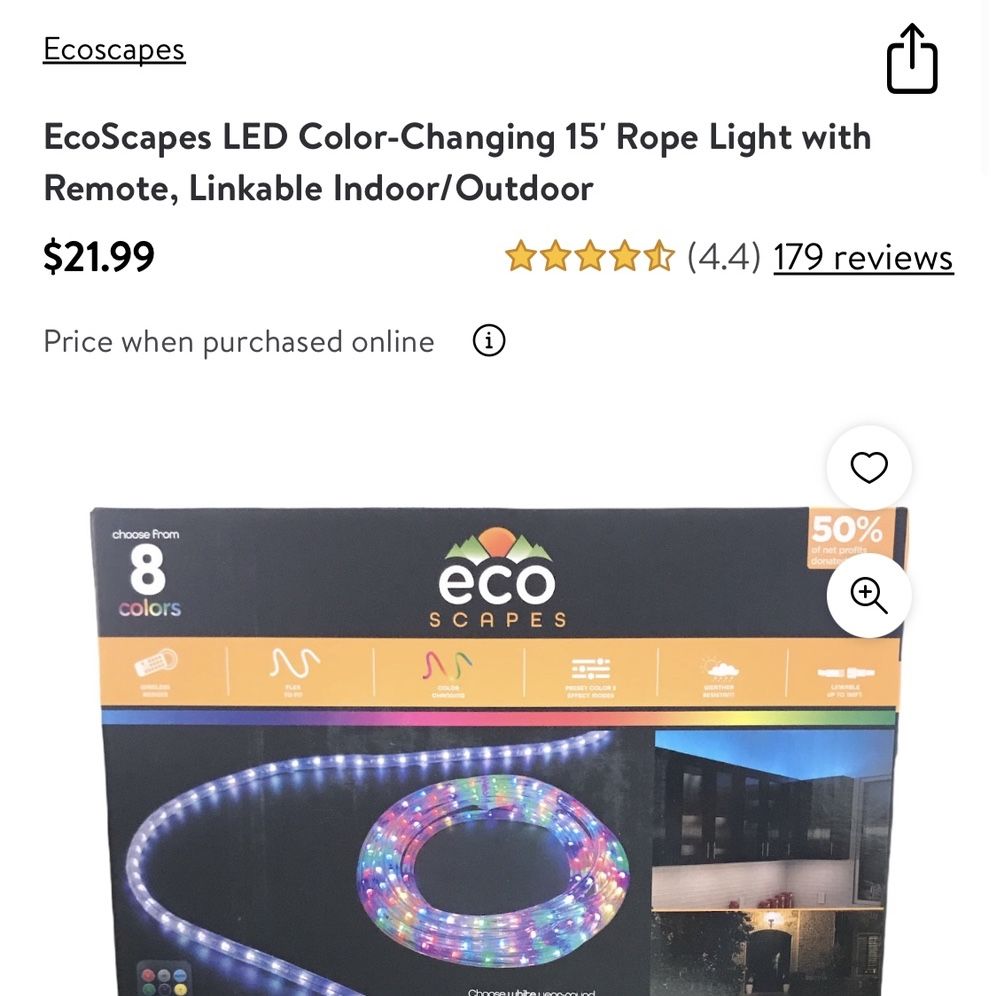
Task: Click the Price when purchased online text
Action: (x=239, y=342)
